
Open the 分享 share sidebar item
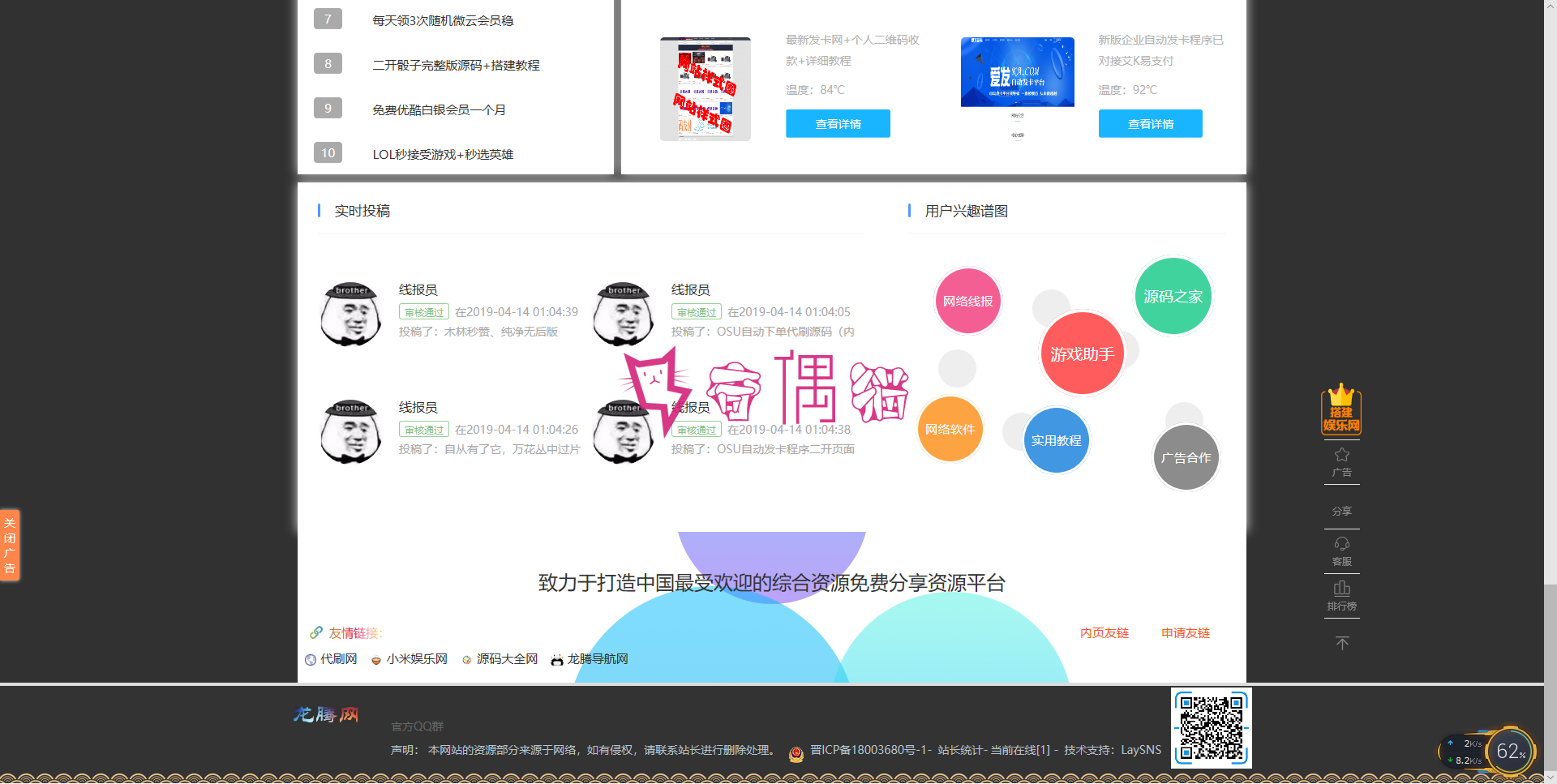tap(1342, 511)
